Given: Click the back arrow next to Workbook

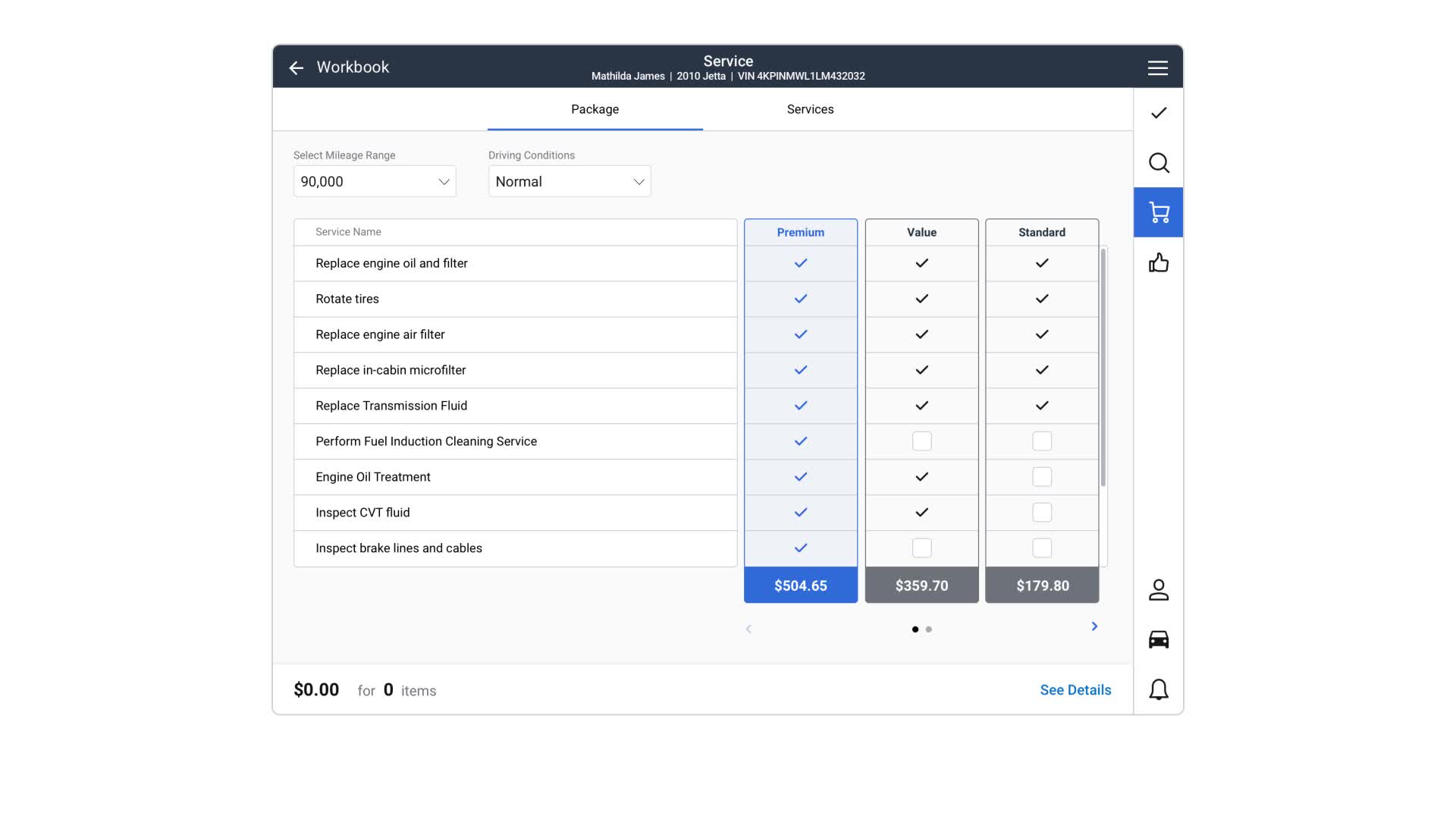Looking at the screenshot, I should (296, 68).
